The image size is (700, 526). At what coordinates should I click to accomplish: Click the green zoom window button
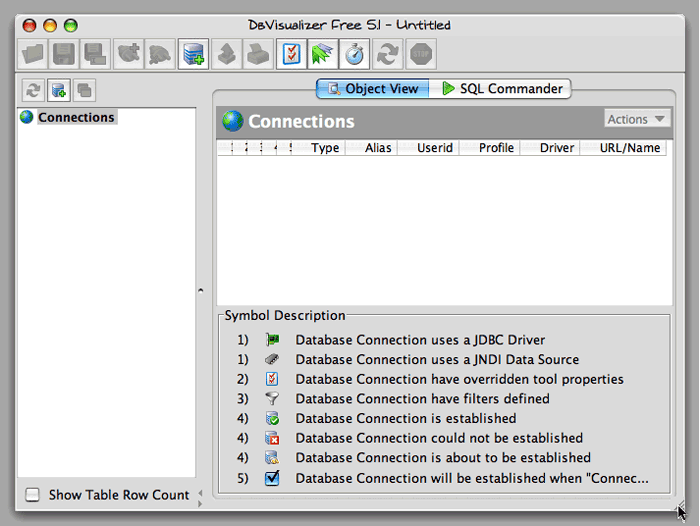point(71,25)
